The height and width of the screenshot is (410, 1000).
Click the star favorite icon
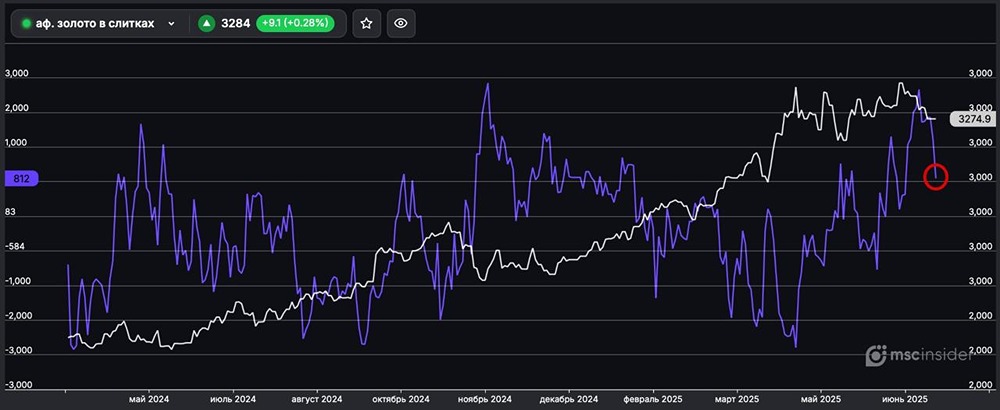click(367, 24)
